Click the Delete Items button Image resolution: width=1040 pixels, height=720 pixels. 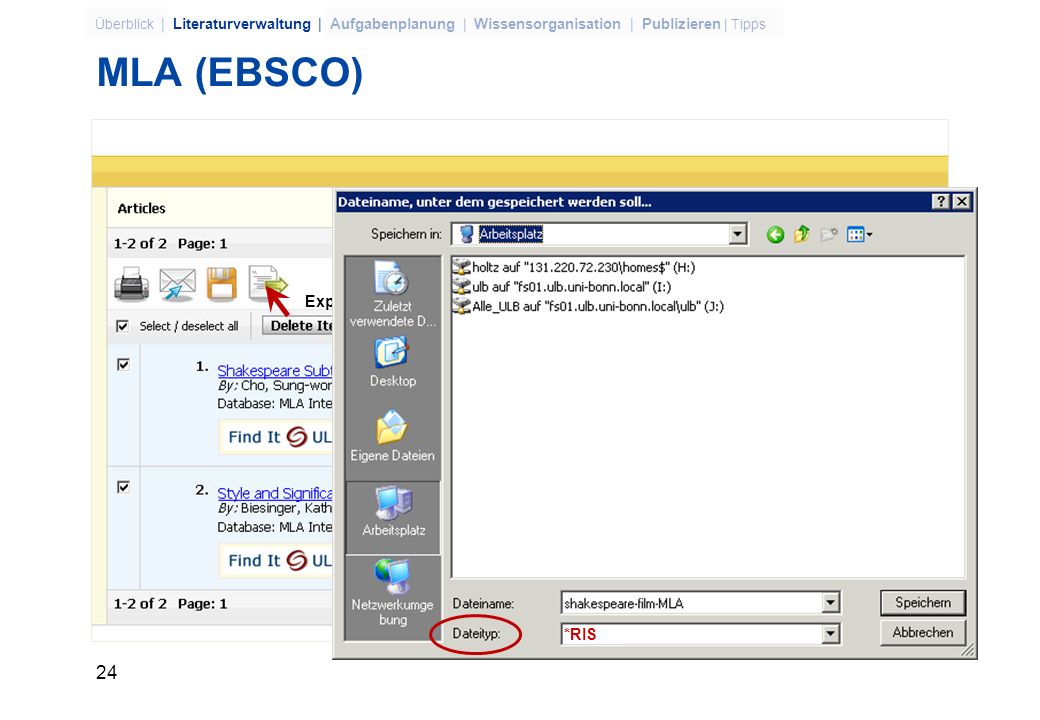coord(298,326)
